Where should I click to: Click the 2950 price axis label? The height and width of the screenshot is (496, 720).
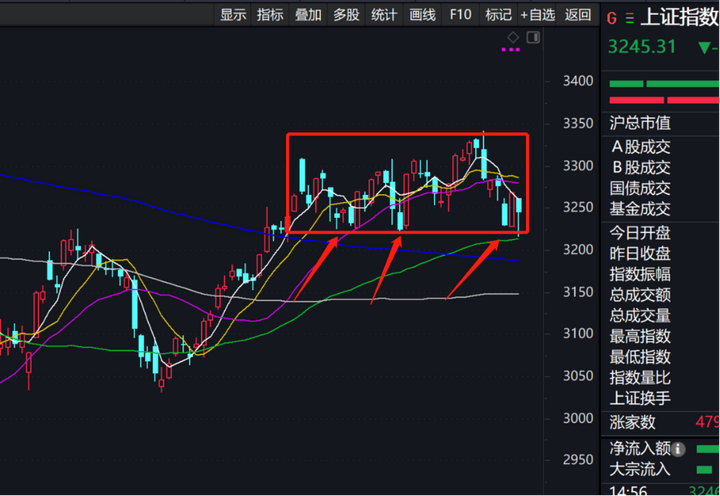pyautogui.click(x=578, y=460)
